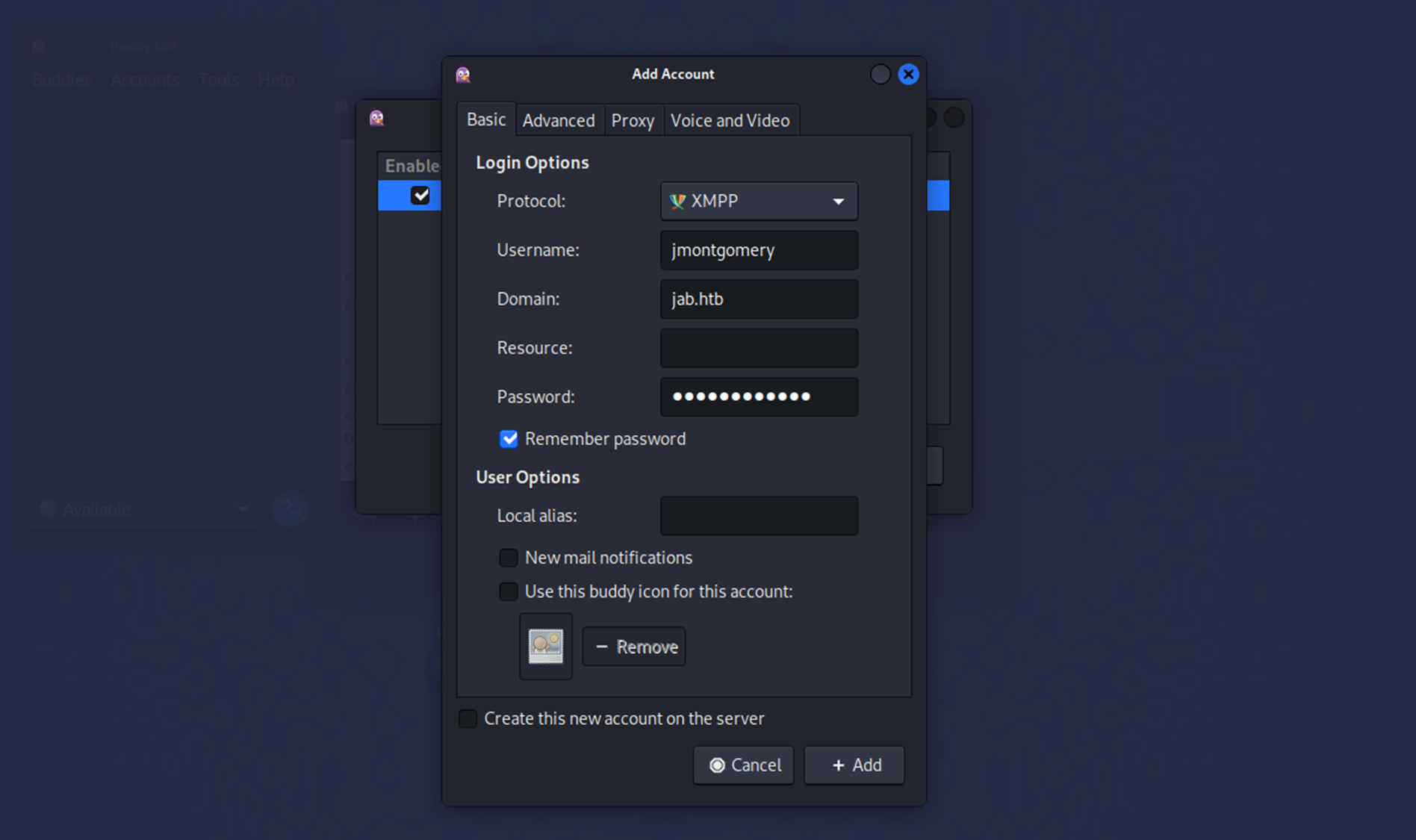Click the Password field
The width and height of the screenshot is (1416, 840).
click(x=759, y=396)
